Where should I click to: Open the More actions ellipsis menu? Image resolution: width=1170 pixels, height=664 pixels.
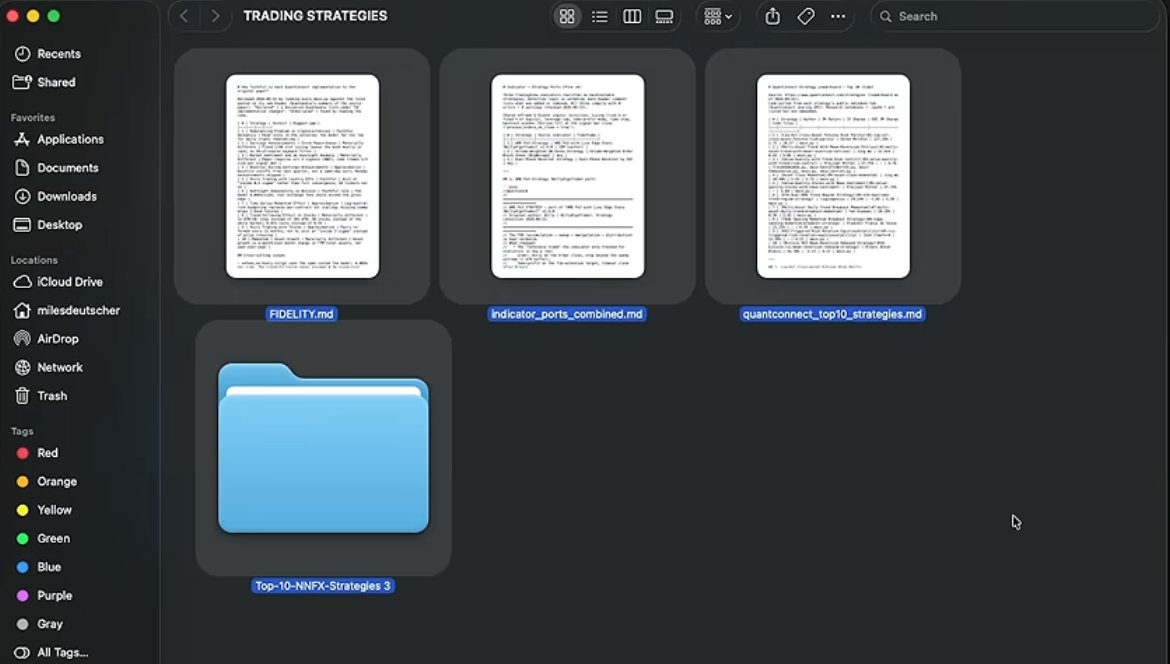pos(838,16)
